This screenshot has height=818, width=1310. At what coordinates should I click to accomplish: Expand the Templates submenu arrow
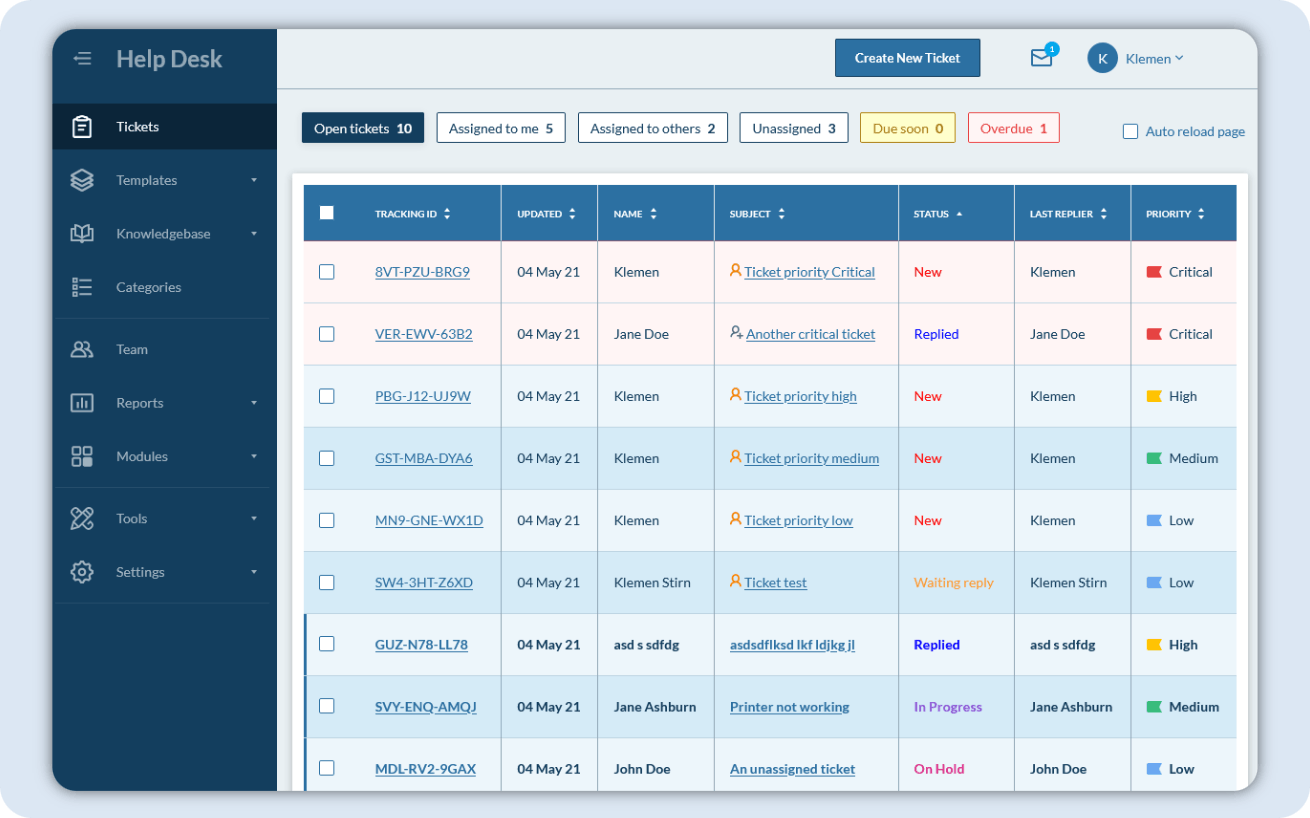click(x=253, y=180)
